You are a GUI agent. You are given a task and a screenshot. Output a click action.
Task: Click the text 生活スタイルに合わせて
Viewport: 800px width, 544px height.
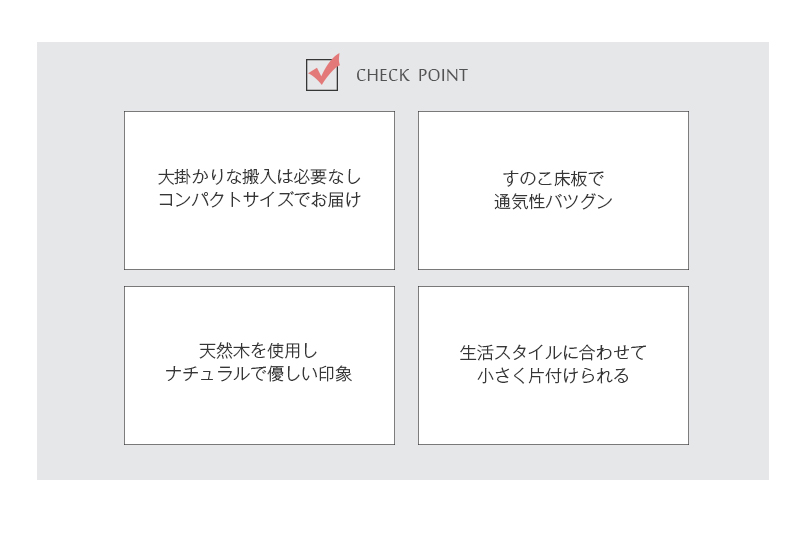click(554, 353)
